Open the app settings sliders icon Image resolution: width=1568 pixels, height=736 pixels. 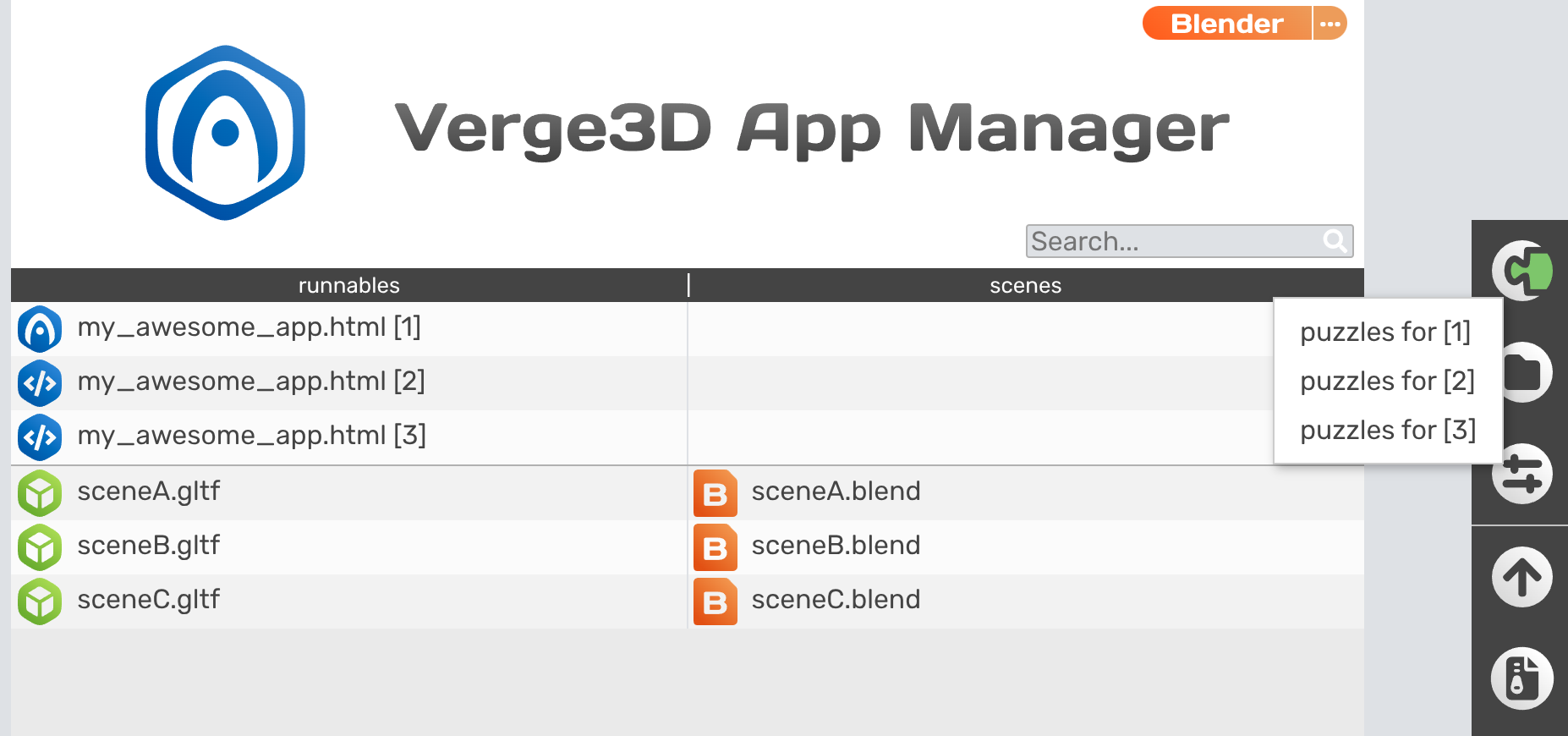1522,474
